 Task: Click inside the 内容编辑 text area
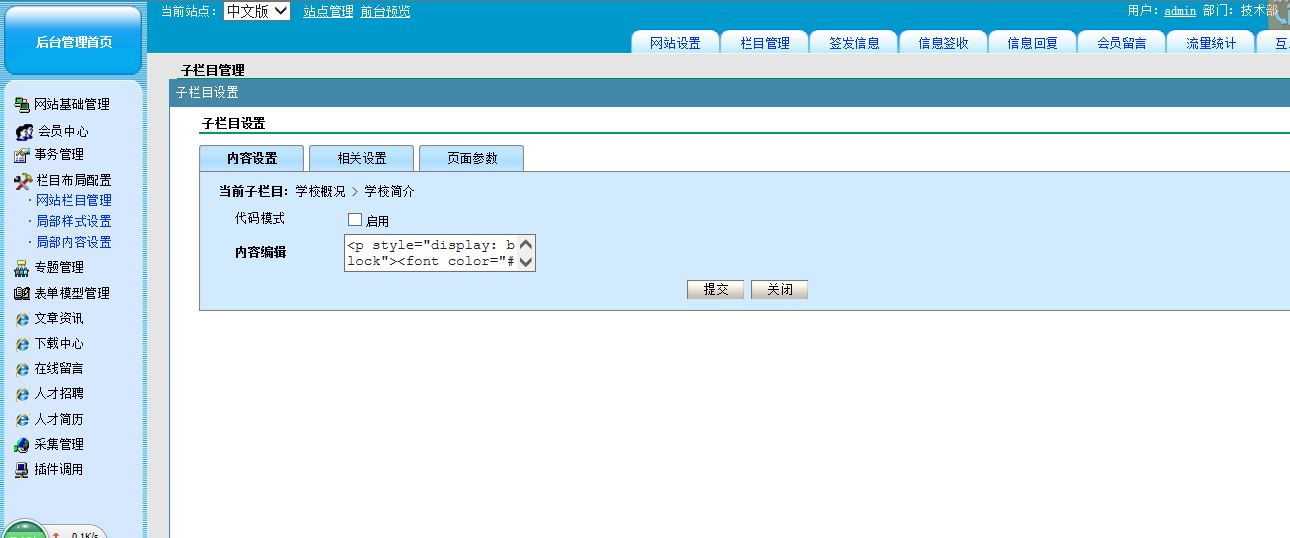[430, 253]
